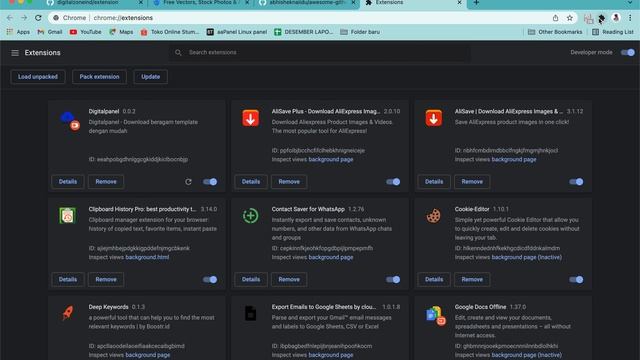Open the Chrome profile avatar
This screenshot has width=640, height=360.
tap(616, 18)
